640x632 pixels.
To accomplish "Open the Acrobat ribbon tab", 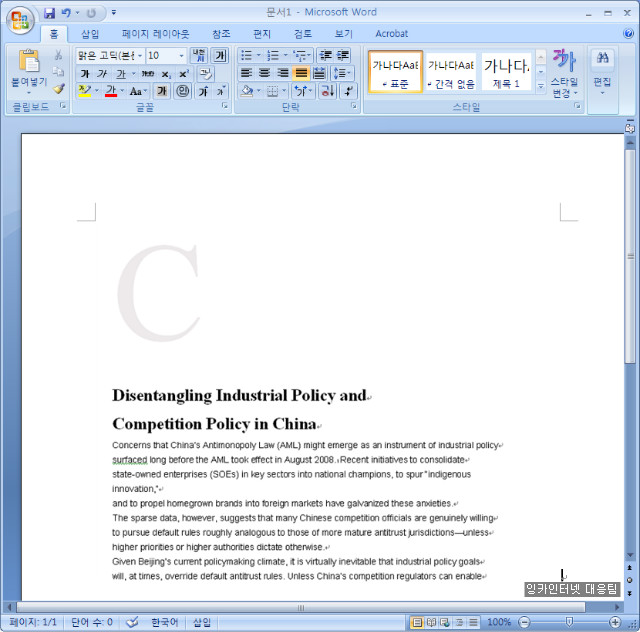I will pyautogui.click(x=391, y=34).
